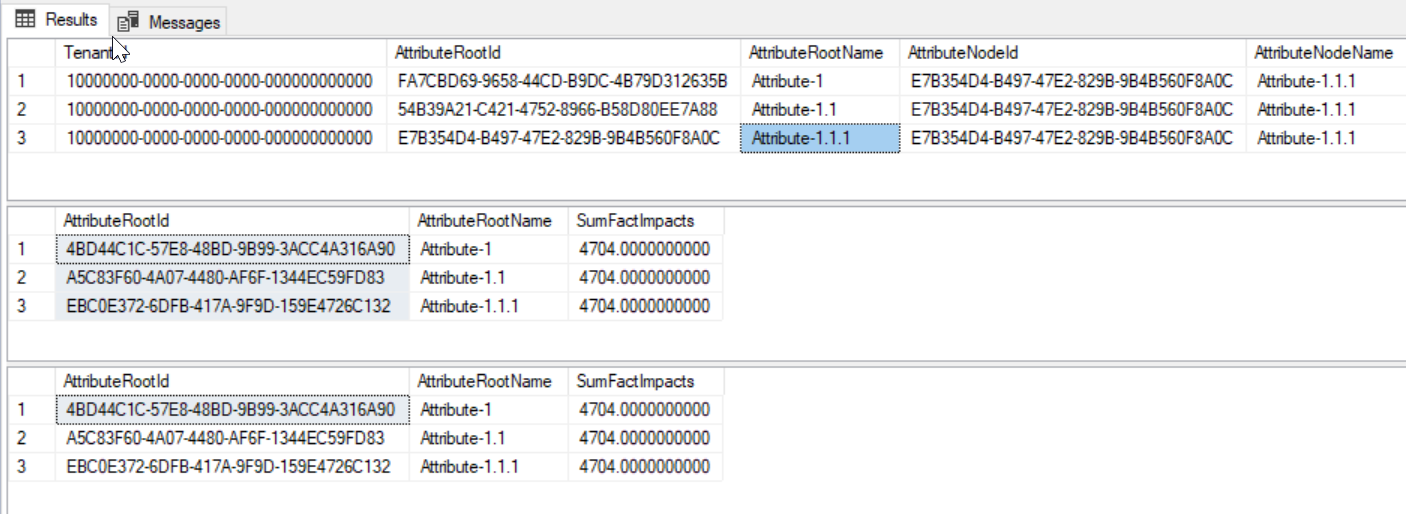Select the highlighted Attribute-1.1.1 cell

point(820,138)
